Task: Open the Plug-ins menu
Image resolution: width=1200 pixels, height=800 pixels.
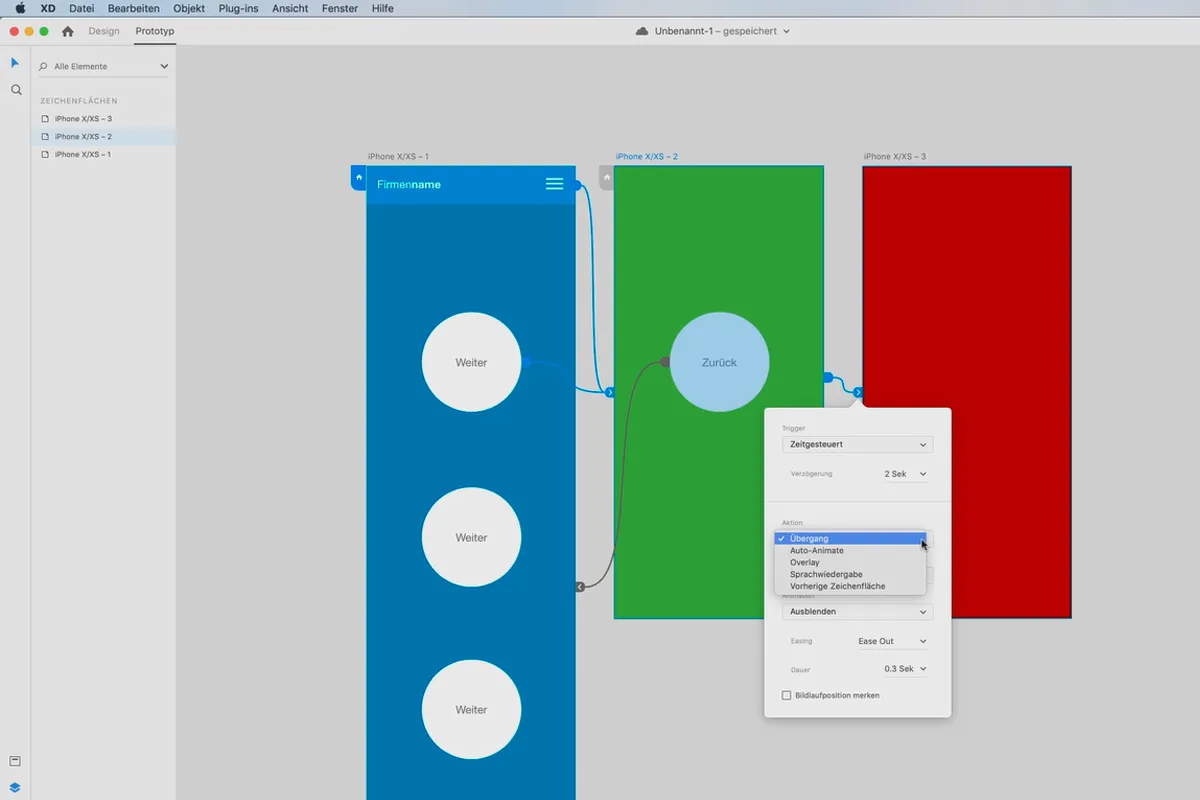Action: click(240, 8)
